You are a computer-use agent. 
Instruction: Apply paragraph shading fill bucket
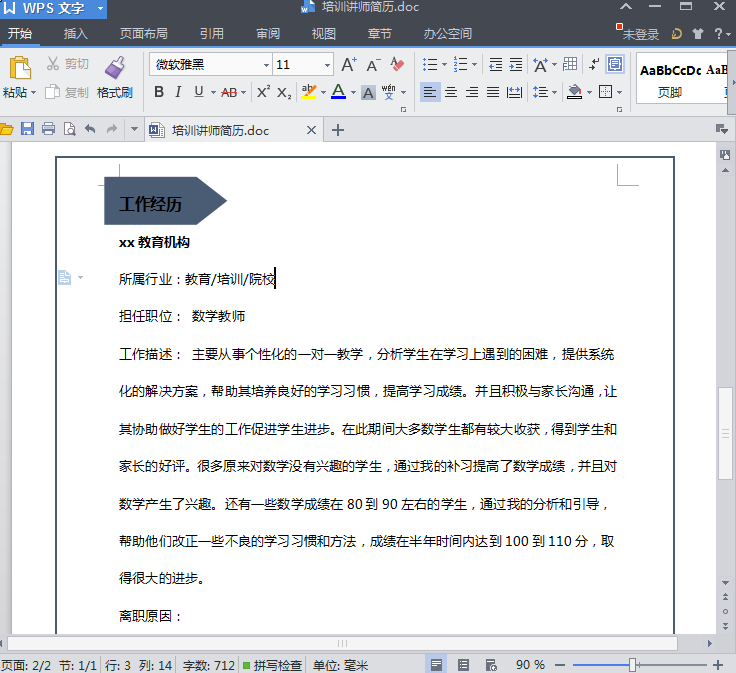click(x=574, y=92)
